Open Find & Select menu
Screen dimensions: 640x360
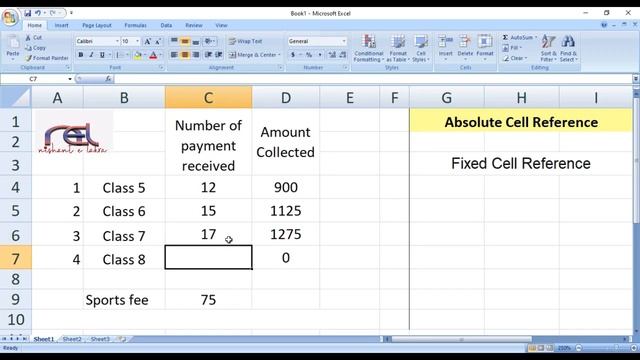pos(568,48)
